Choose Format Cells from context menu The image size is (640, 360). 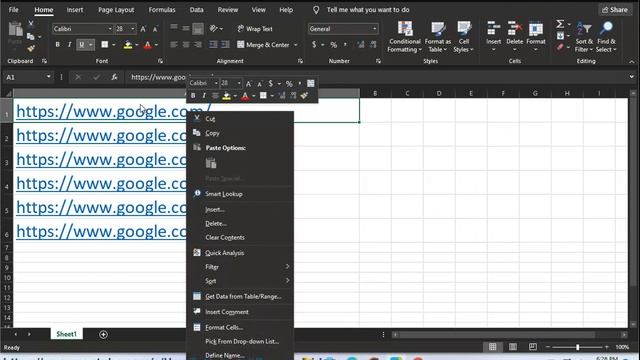click(x=224, y=327)
